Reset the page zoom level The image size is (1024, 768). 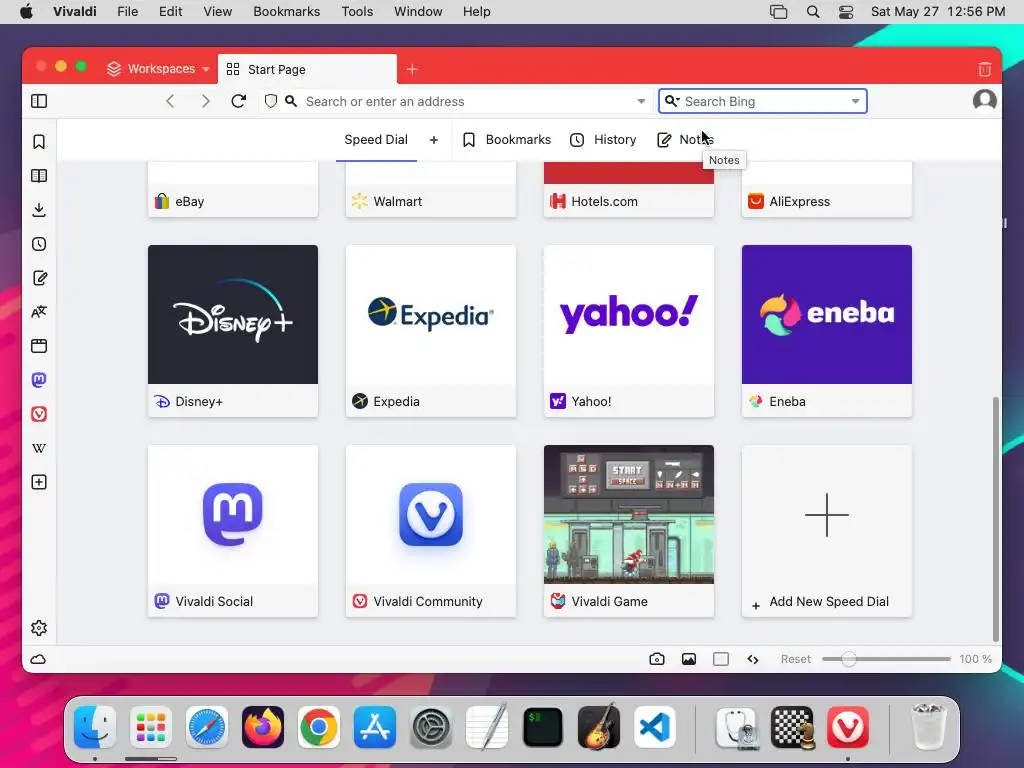pyautogui.click(x=795, y=659)
